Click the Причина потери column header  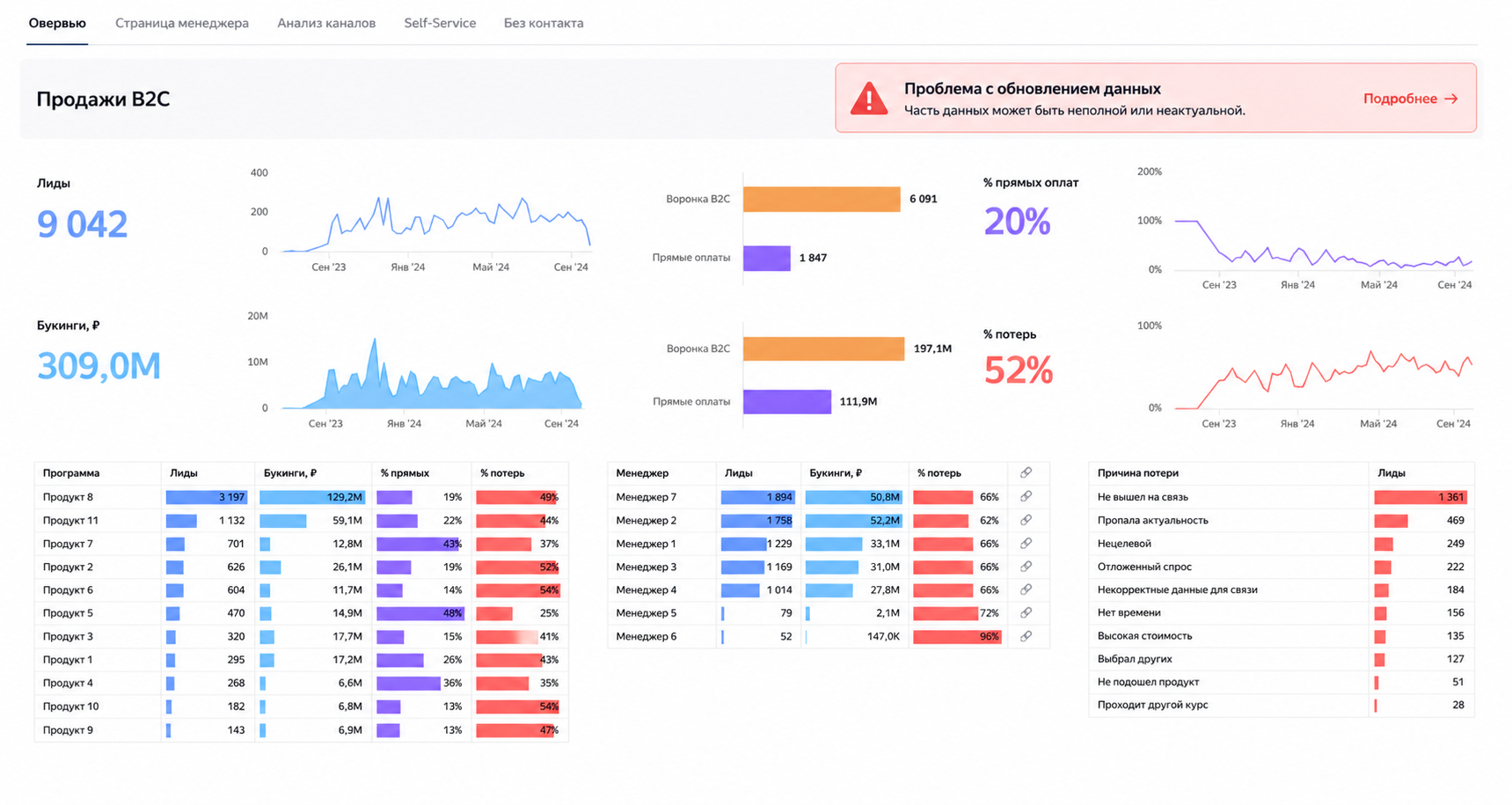click(1138, 473)
